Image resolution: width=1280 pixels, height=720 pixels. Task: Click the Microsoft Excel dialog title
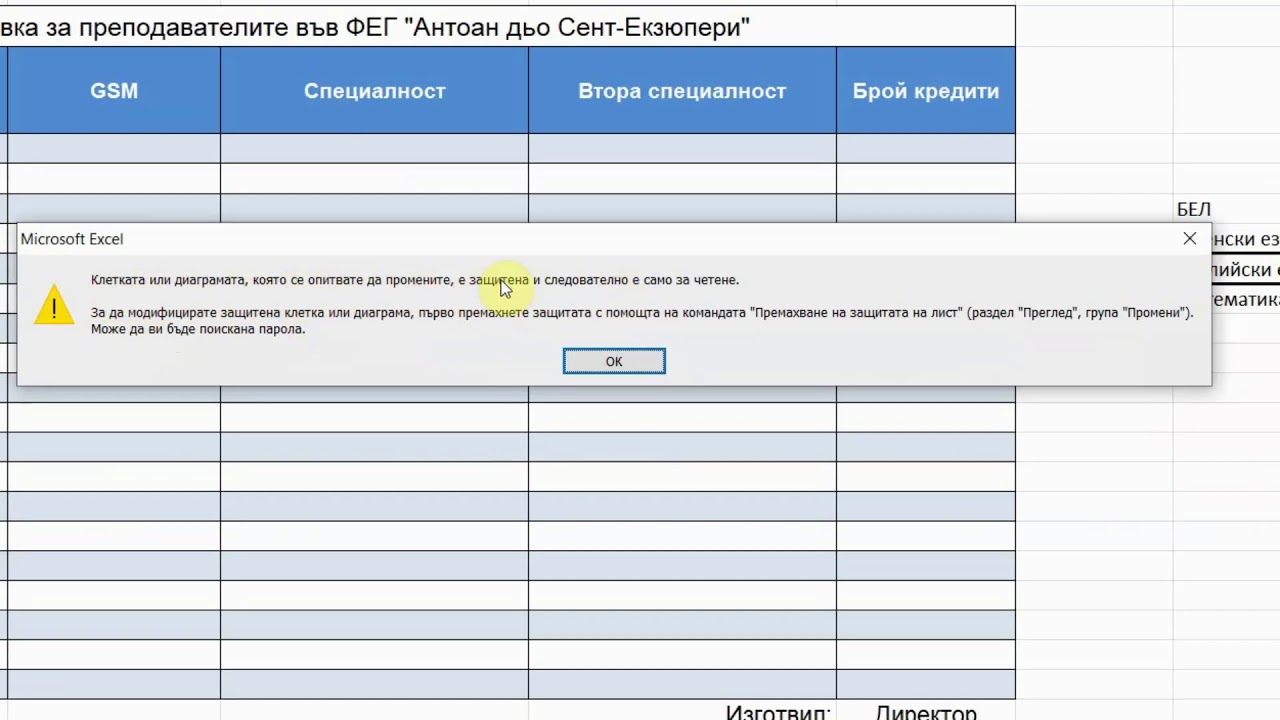click(x=72, y=239)
